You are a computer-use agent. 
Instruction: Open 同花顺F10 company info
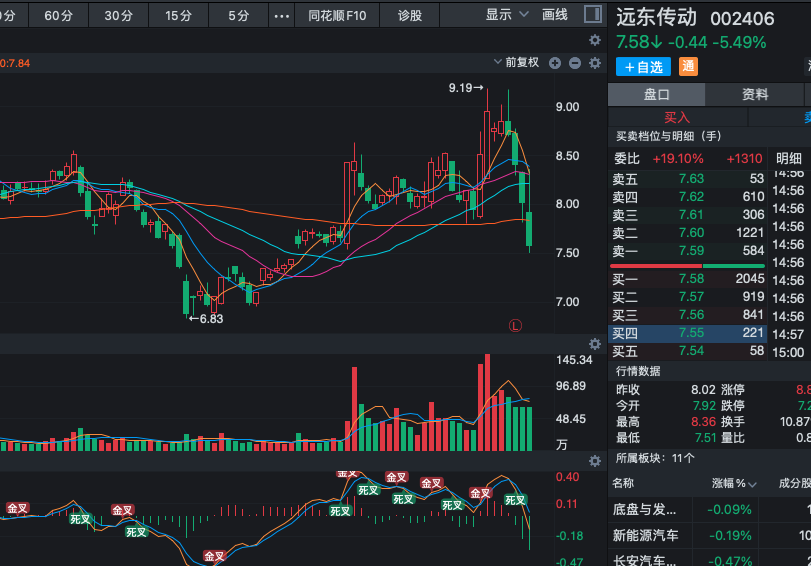(337, 16)
